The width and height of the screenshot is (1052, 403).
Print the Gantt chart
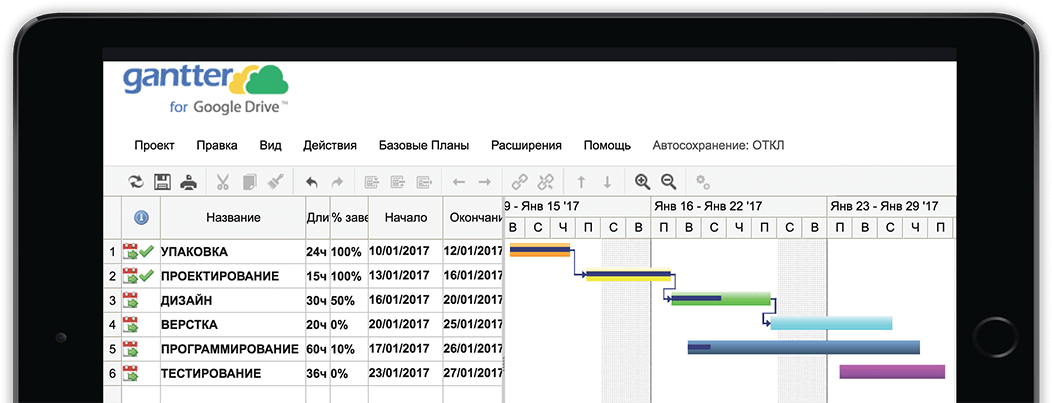pyautogui.click(x=189, y=182)
